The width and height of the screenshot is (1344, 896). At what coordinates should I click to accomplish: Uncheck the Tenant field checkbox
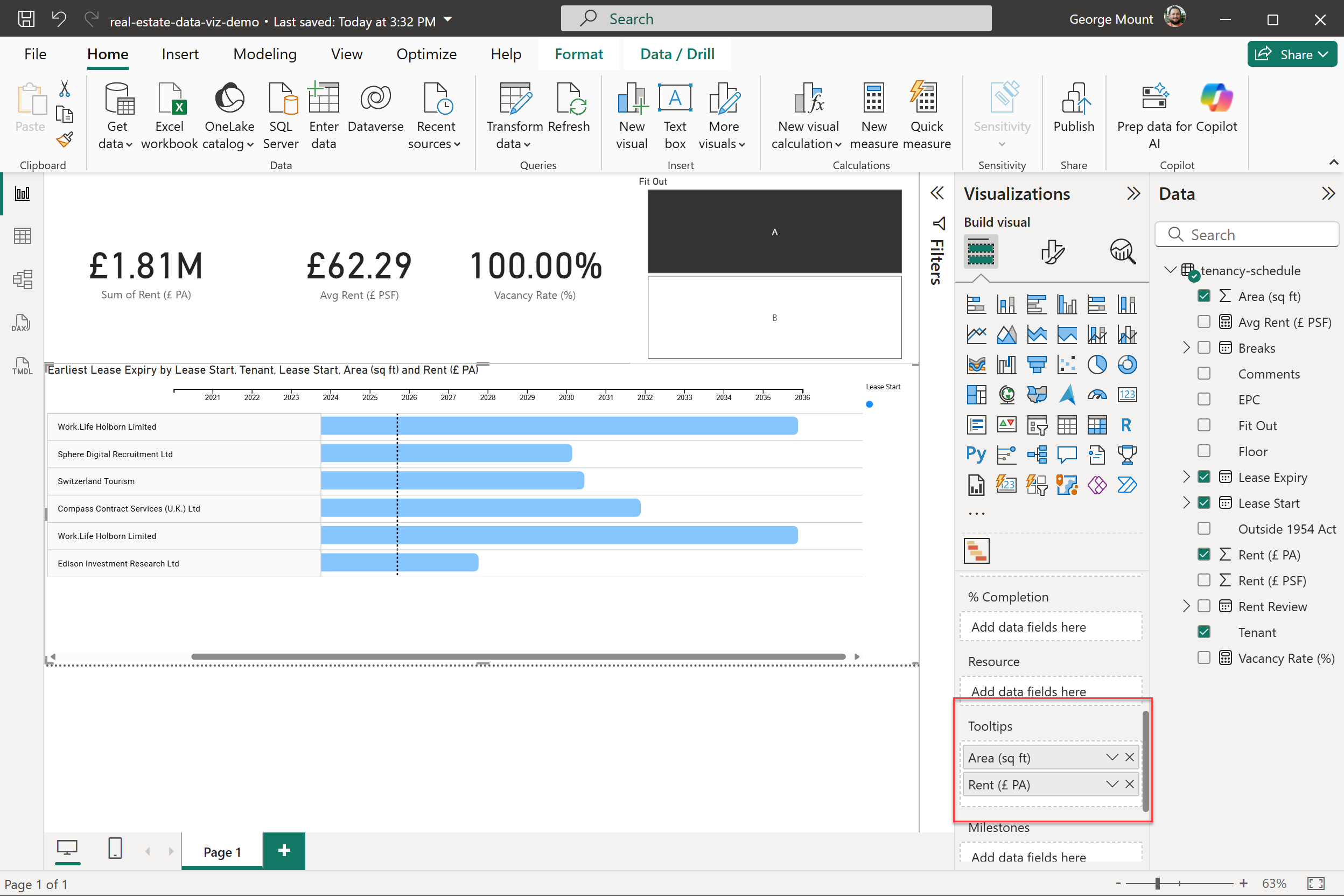coord(1203,632)
